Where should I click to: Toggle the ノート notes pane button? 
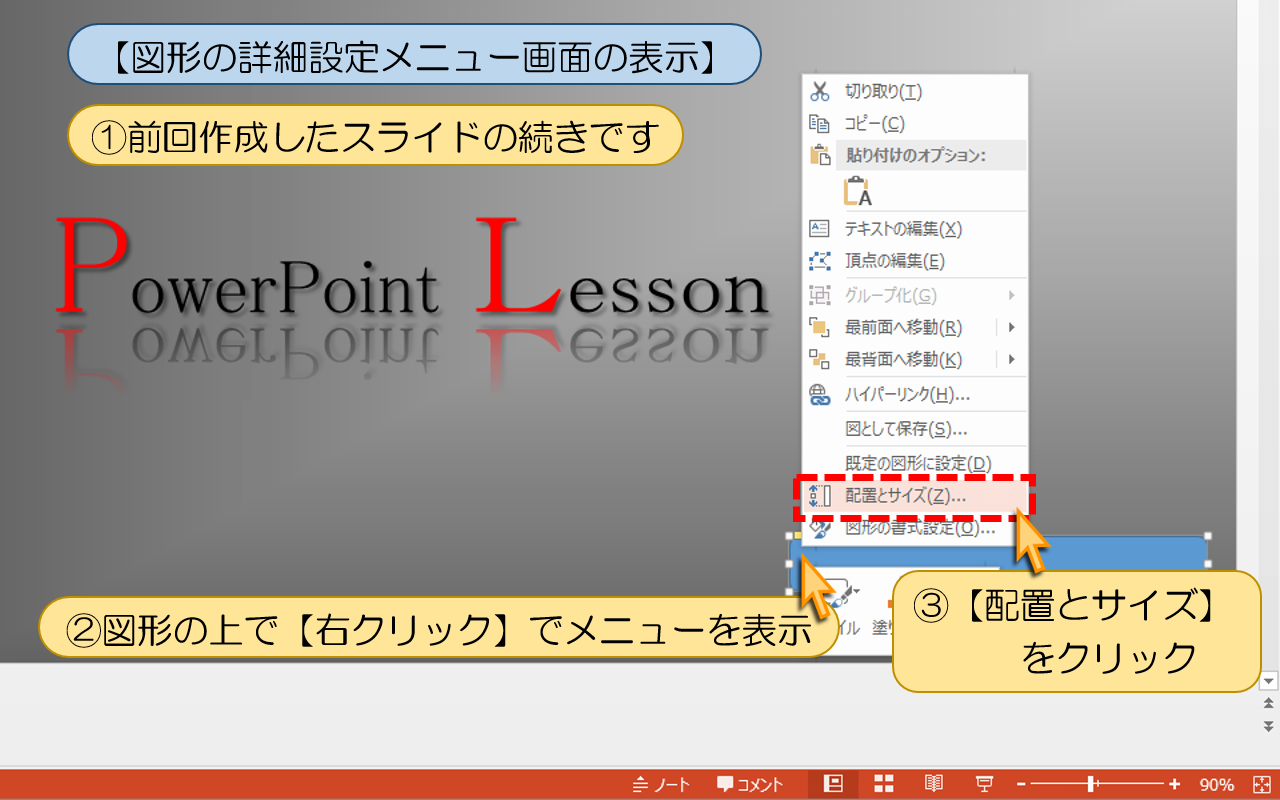(x=661, y=785)
